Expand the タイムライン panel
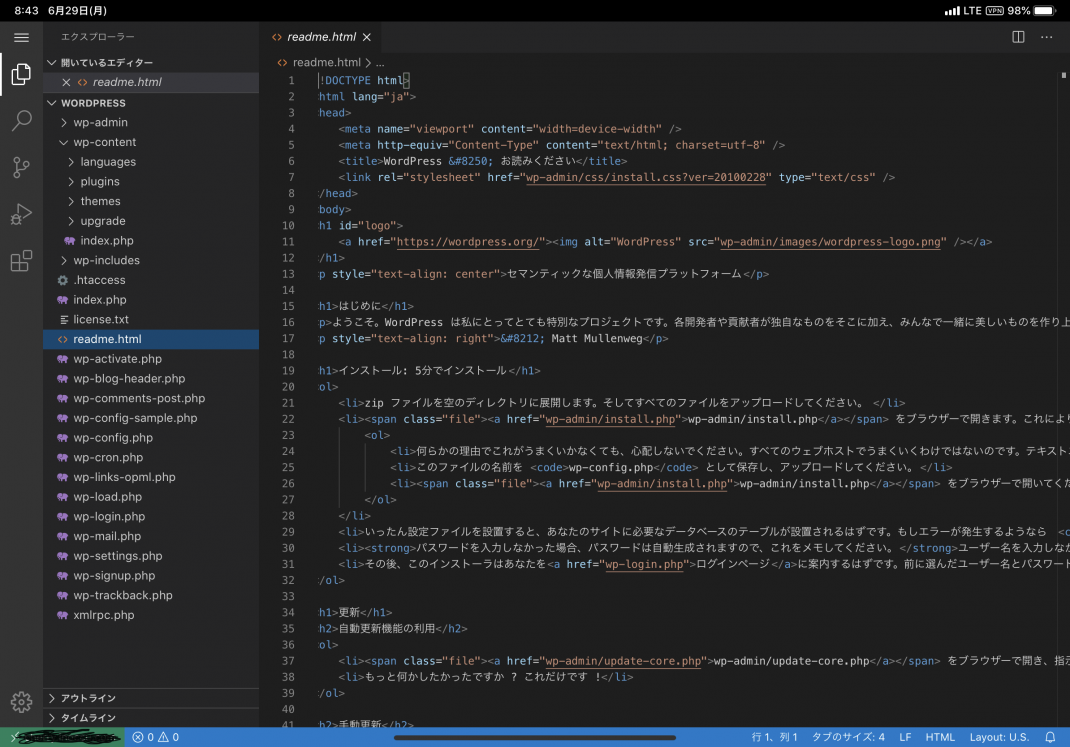The image size is (1070, 747). [52, 718]
